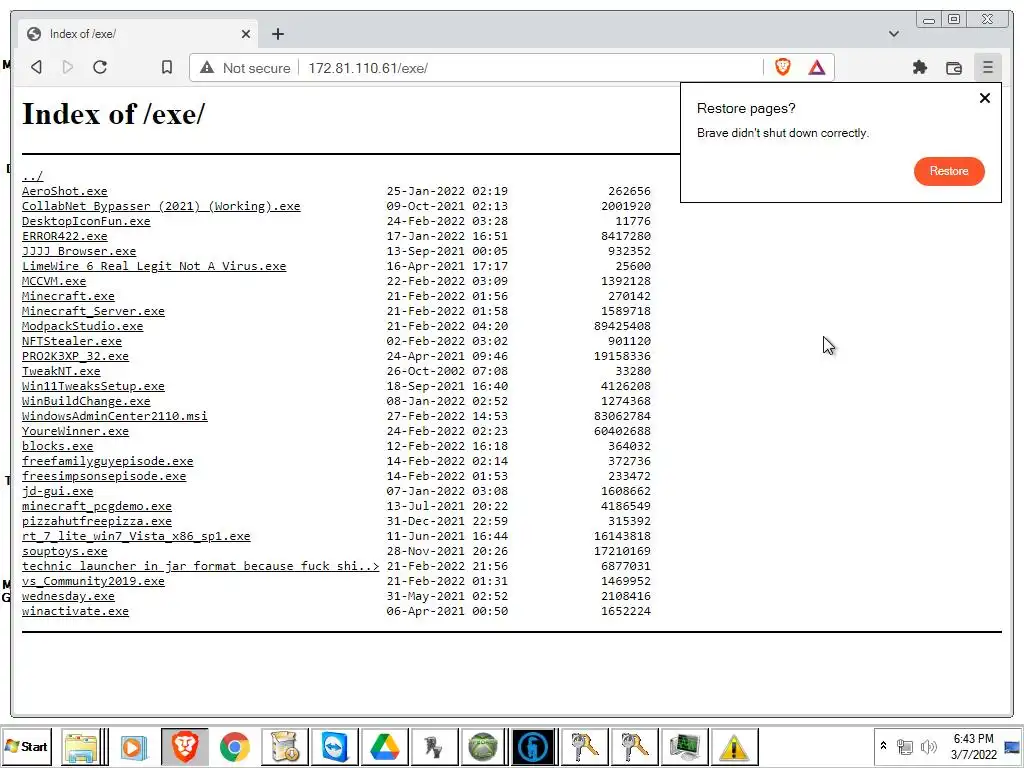Download AeroShot.exe
Viewport: 1024px width, 768px height.
(x=65, y=191)
